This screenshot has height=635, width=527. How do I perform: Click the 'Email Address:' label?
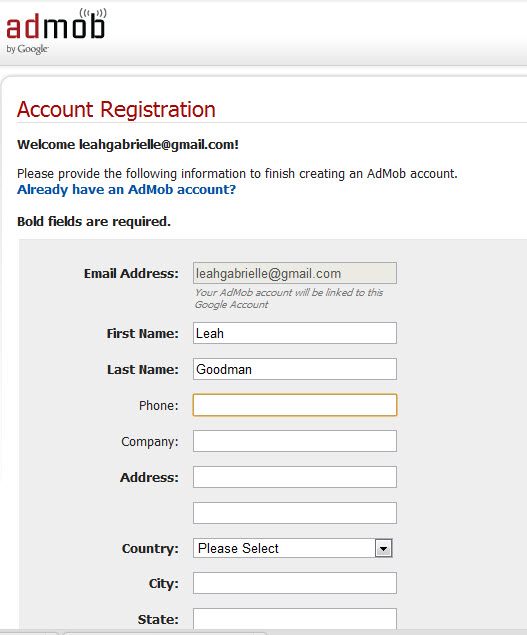pyautogui.click(x=131, y=274)
